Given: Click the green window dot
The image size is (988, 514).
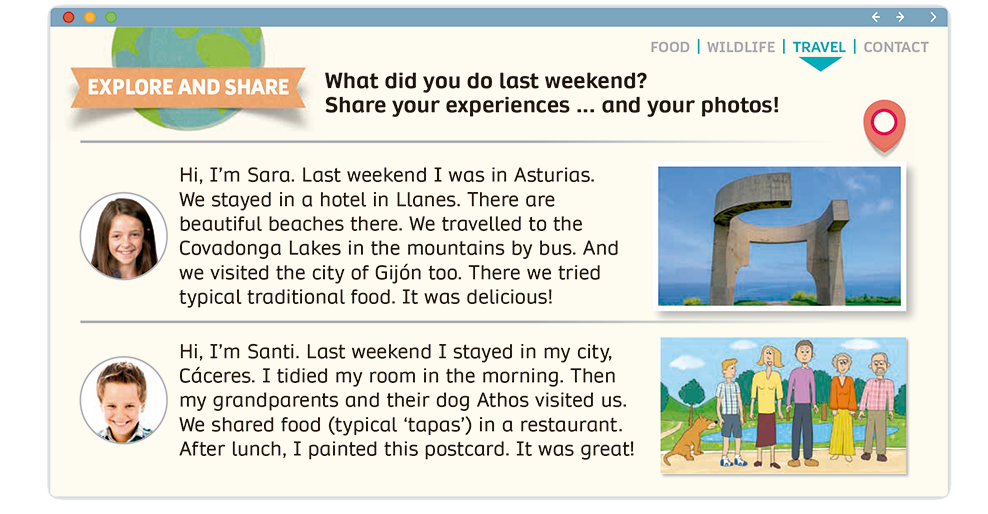Looking at the screenshot, I should point(111,17).
